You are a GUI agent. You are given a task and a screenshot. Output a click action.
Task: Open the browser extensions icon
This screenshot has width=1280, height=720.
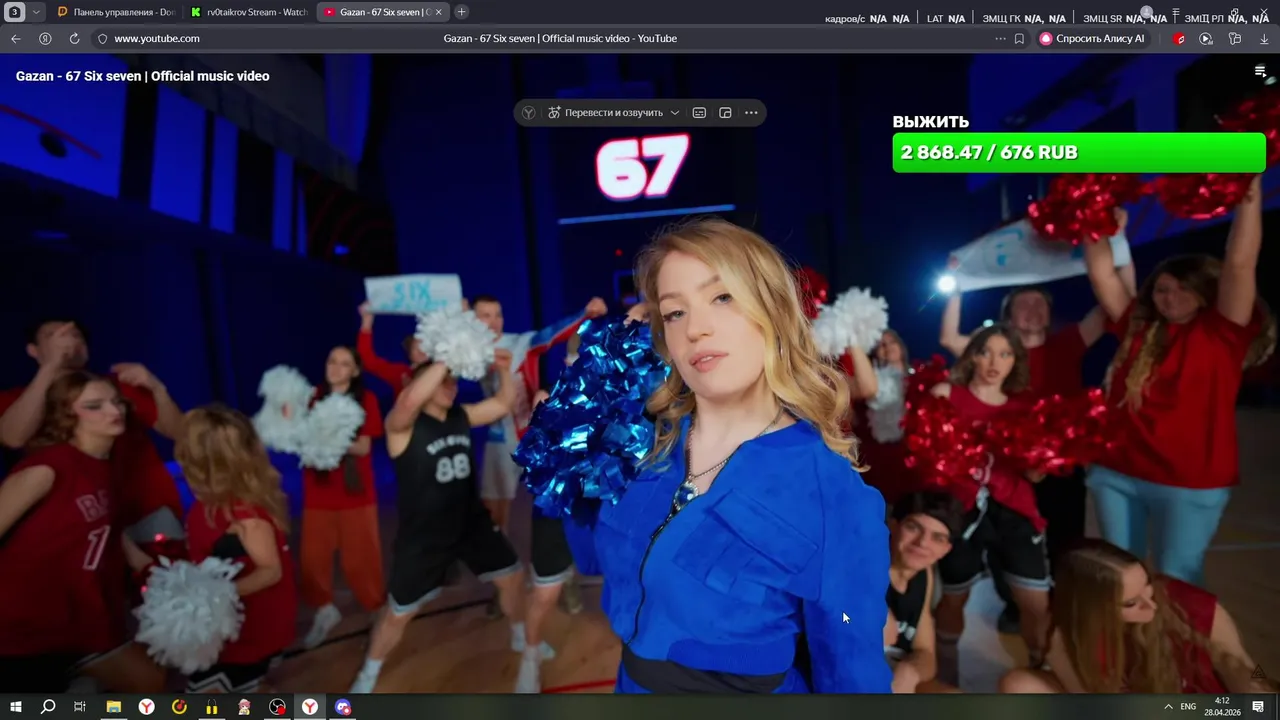pos(1235,38)
